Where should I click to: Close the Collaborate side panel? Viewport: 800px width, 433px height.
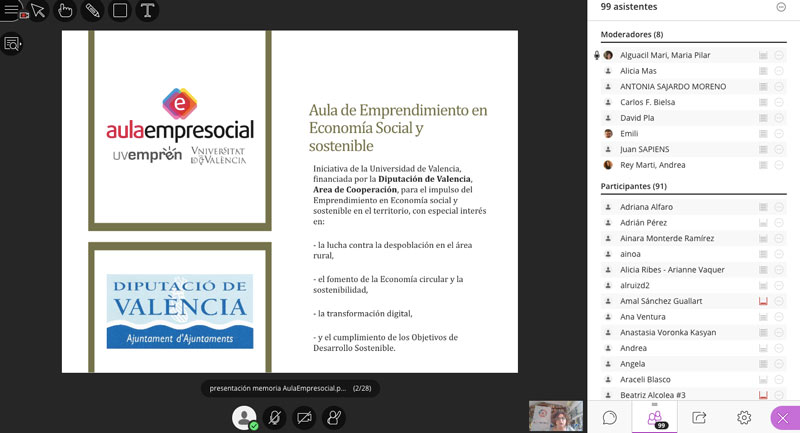coord(783,417)
